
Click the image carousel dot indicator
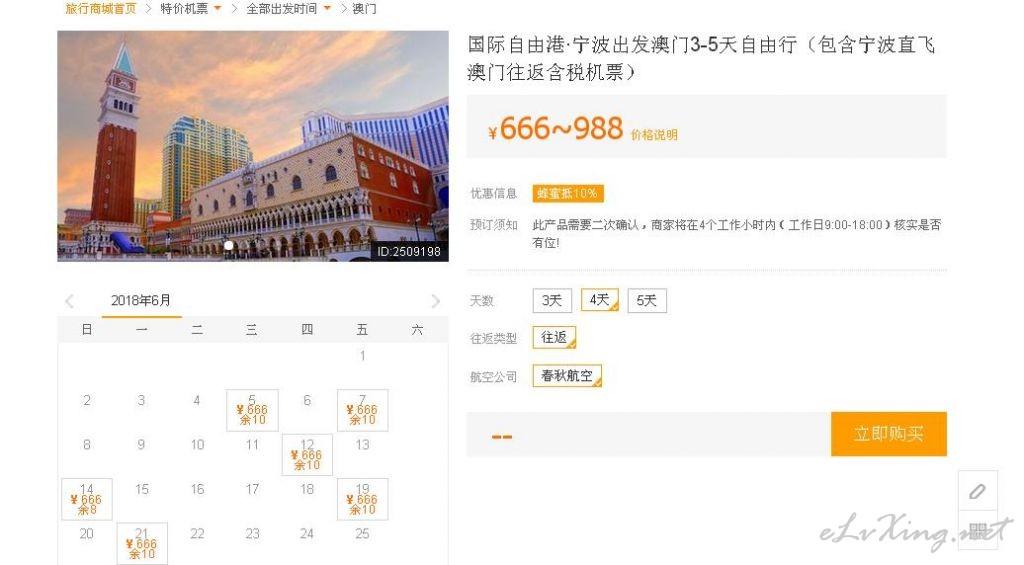[x=229, y=246]
